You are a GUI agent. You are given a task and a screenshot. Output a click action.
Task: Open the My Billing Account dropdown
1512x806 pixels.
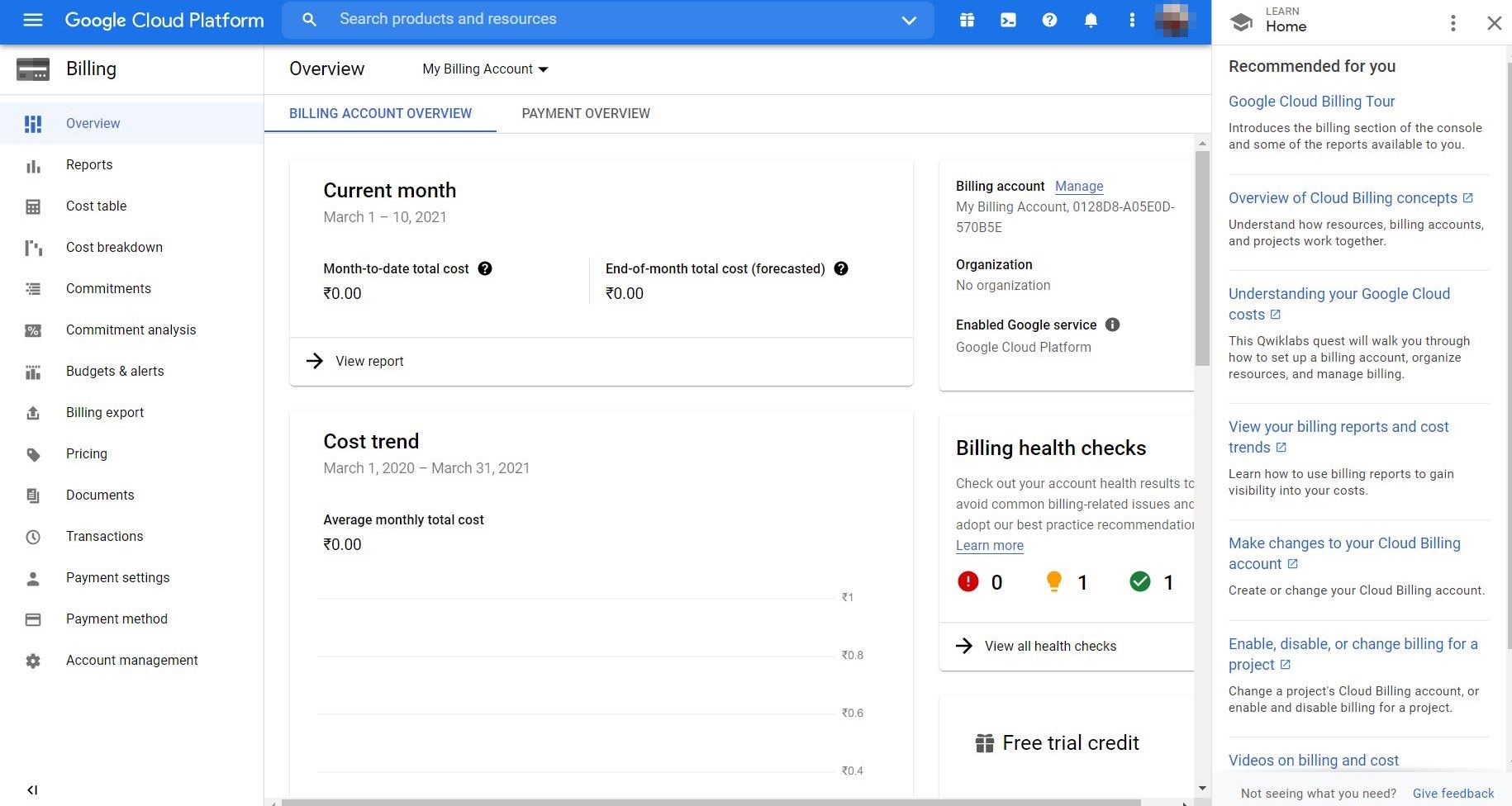(484, 69)
